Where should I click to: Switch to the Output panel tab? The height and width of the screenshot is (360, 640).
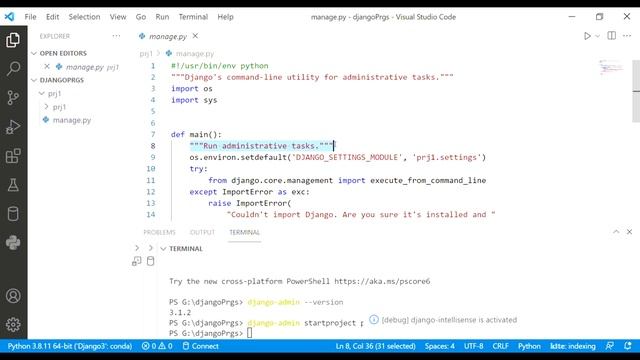202,232
